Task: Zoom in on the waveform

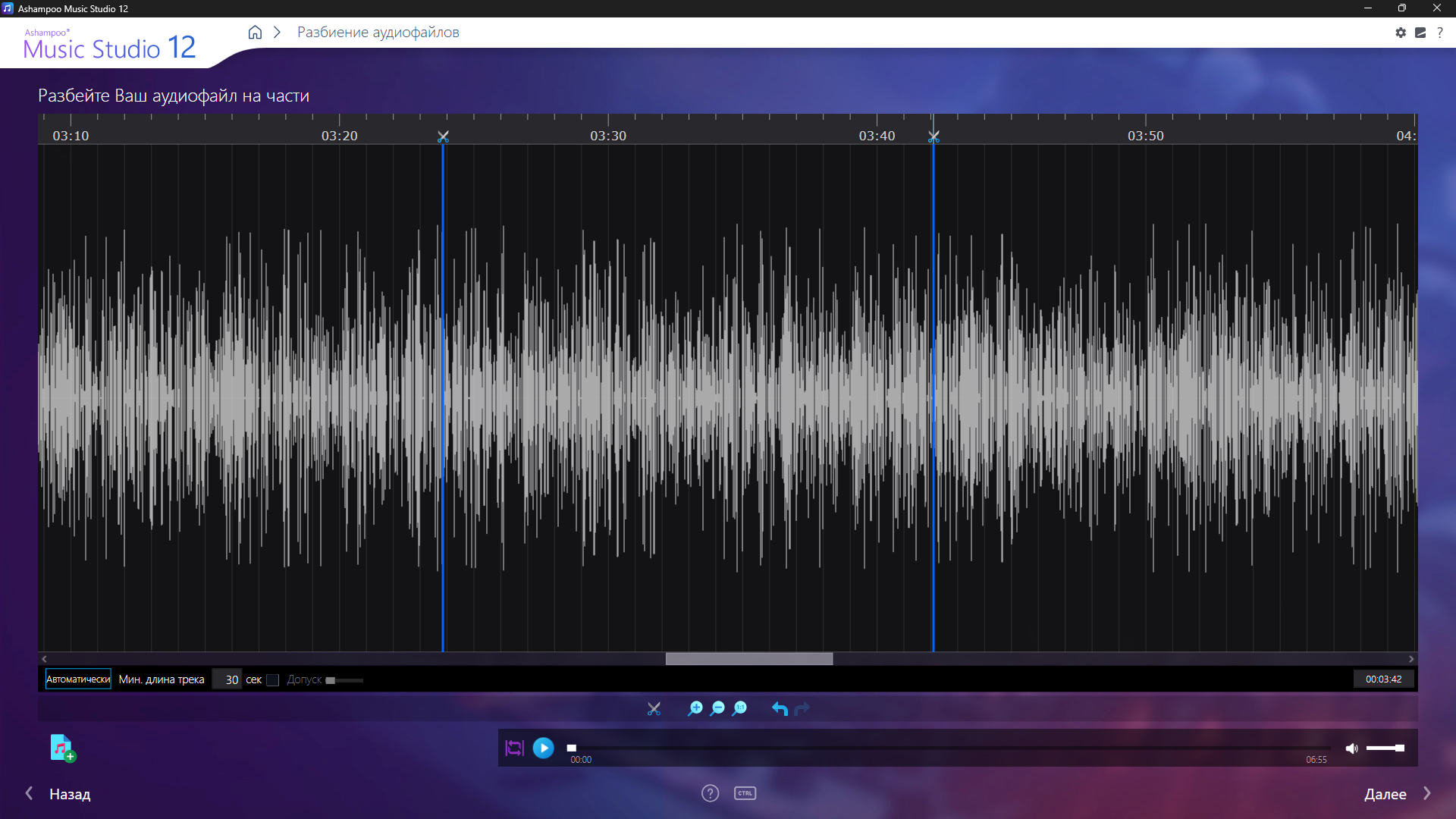Action: point(695,708)
